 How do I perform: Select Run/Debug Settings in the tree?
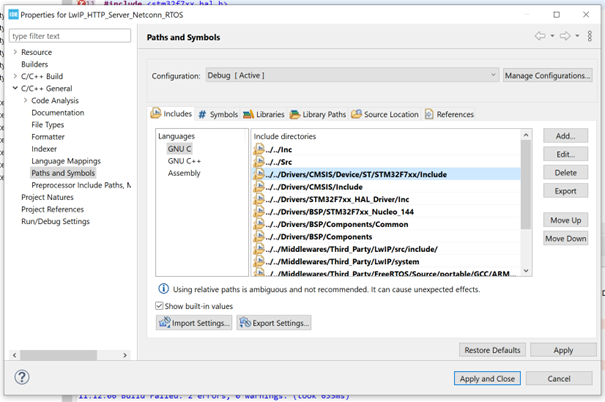(55, 221)
